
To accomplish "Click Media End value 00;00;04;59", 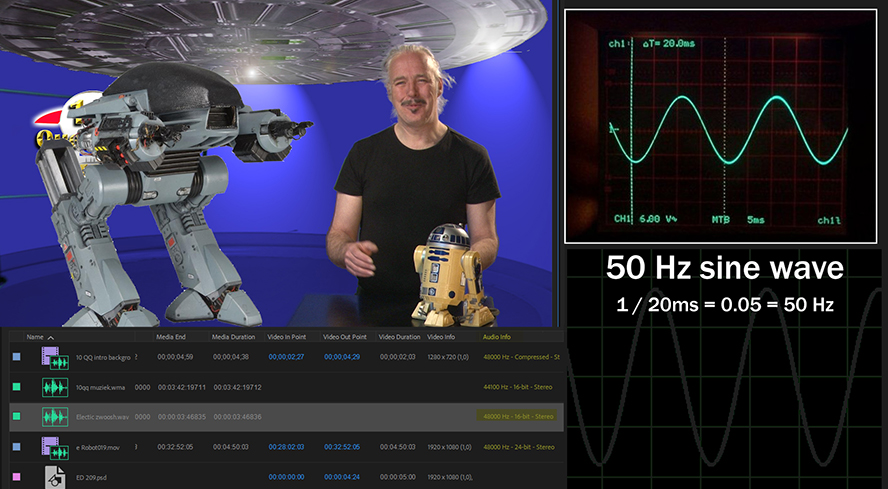I will coord(176,358).
